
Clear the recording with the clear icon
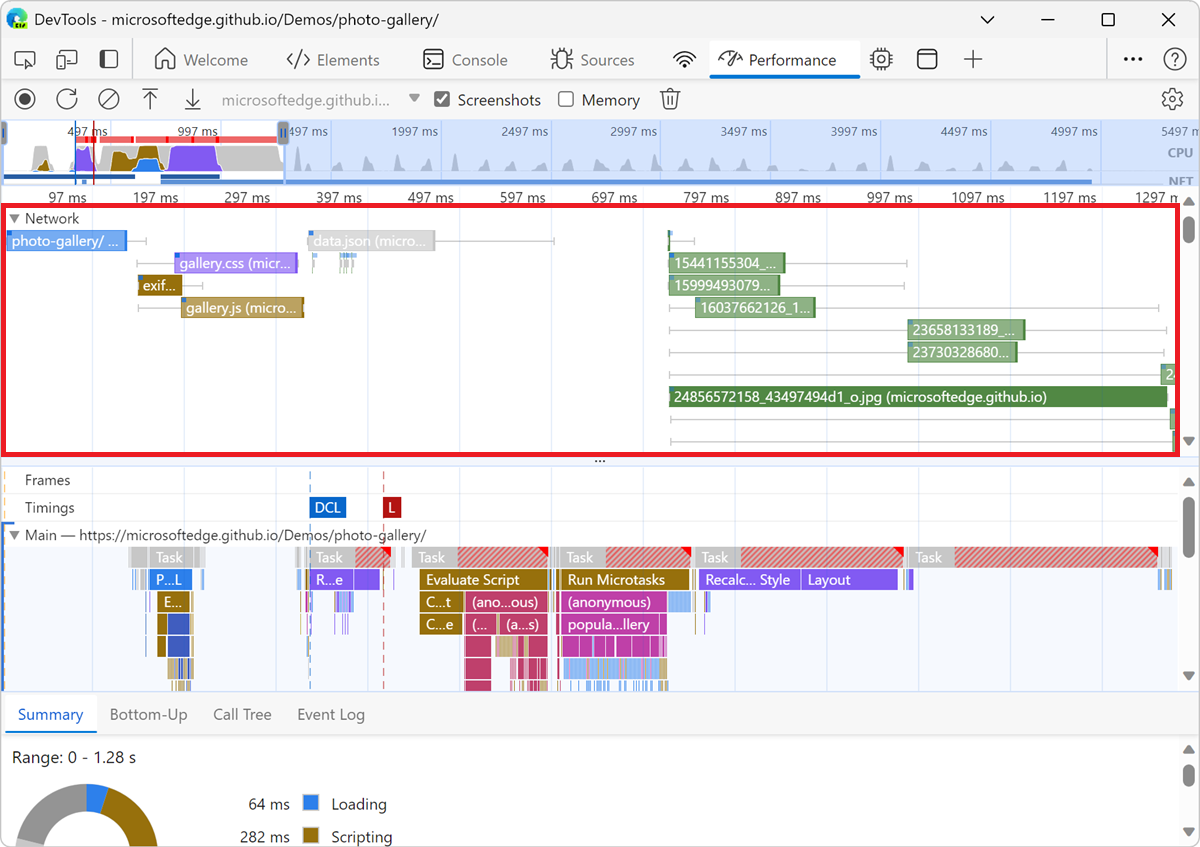pos(108,99)
